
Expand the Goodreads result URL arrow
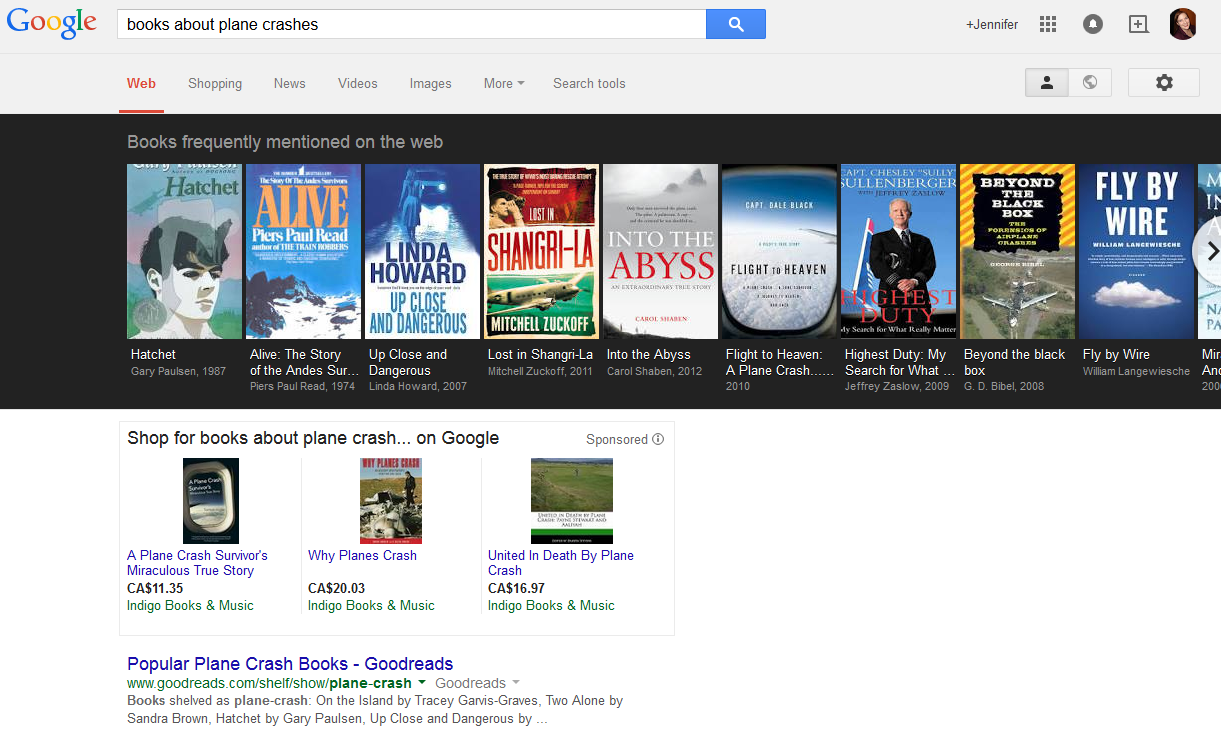click(x=422, y=683)
